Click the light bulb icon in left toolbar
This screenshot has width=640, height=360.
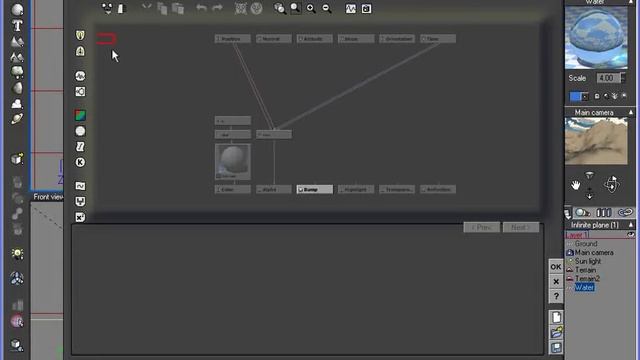pos(17,254)
